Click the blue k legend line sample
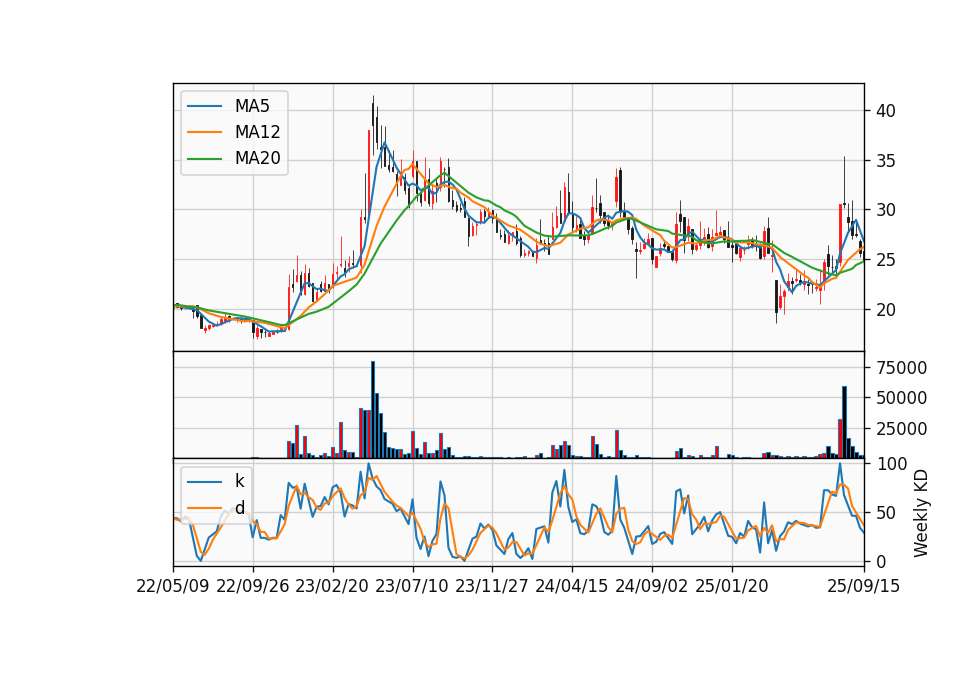This screenshot has width=960, height=690. tap(204, 481)
